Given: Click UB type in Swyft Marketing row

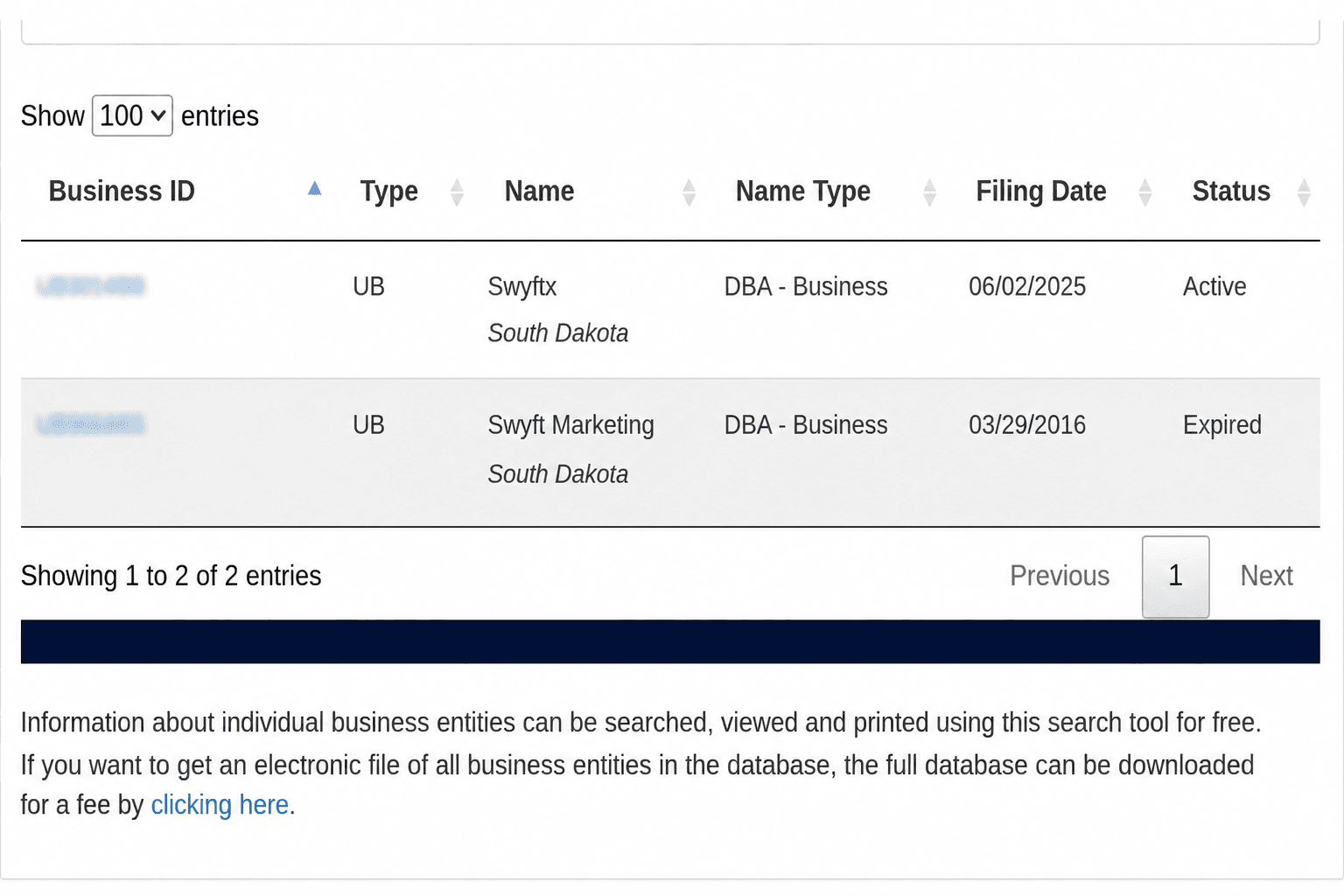Looking at the screenshot, I should click(368, 425).
